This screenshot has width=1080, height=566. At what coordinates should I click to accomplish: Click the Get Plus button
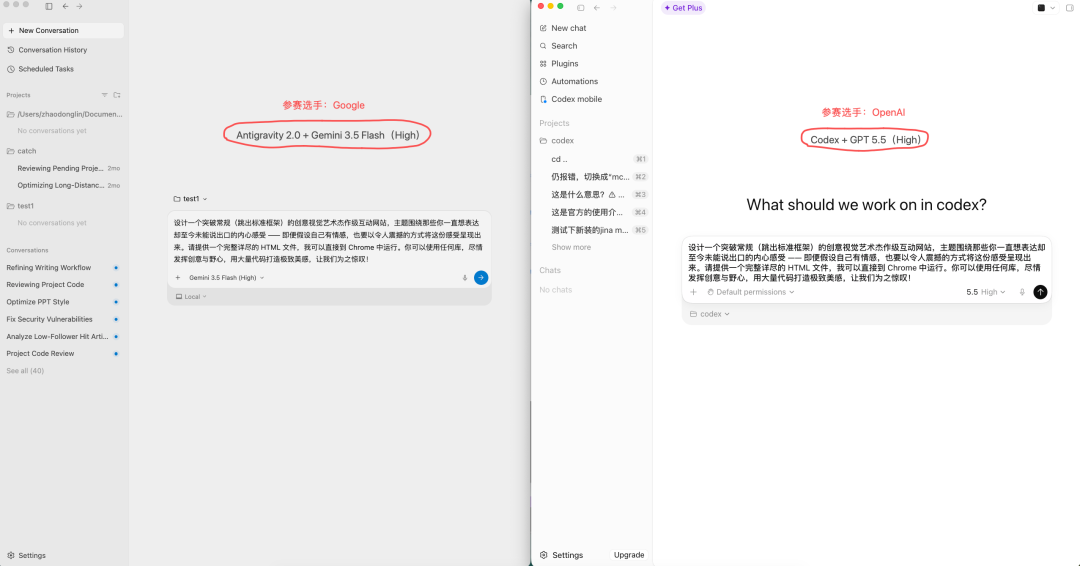[x=683, y=8]
